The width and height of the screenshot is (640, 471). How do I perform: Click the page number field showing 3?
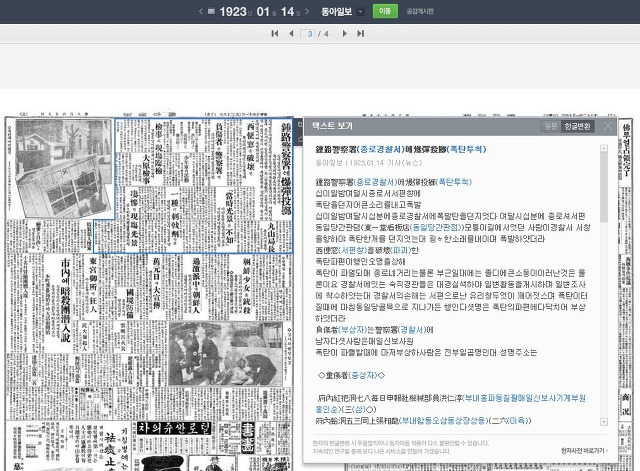[308, 33]
